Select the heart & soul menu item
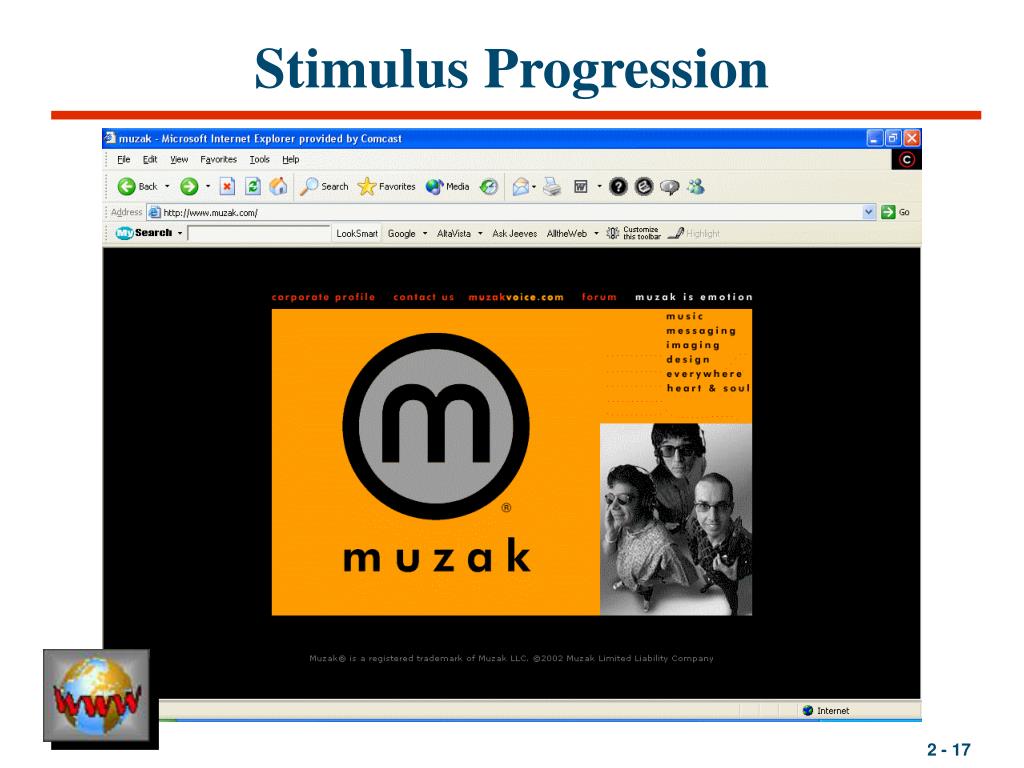The width and height of the screenshot is (1024, 768). tap(709, 389)
